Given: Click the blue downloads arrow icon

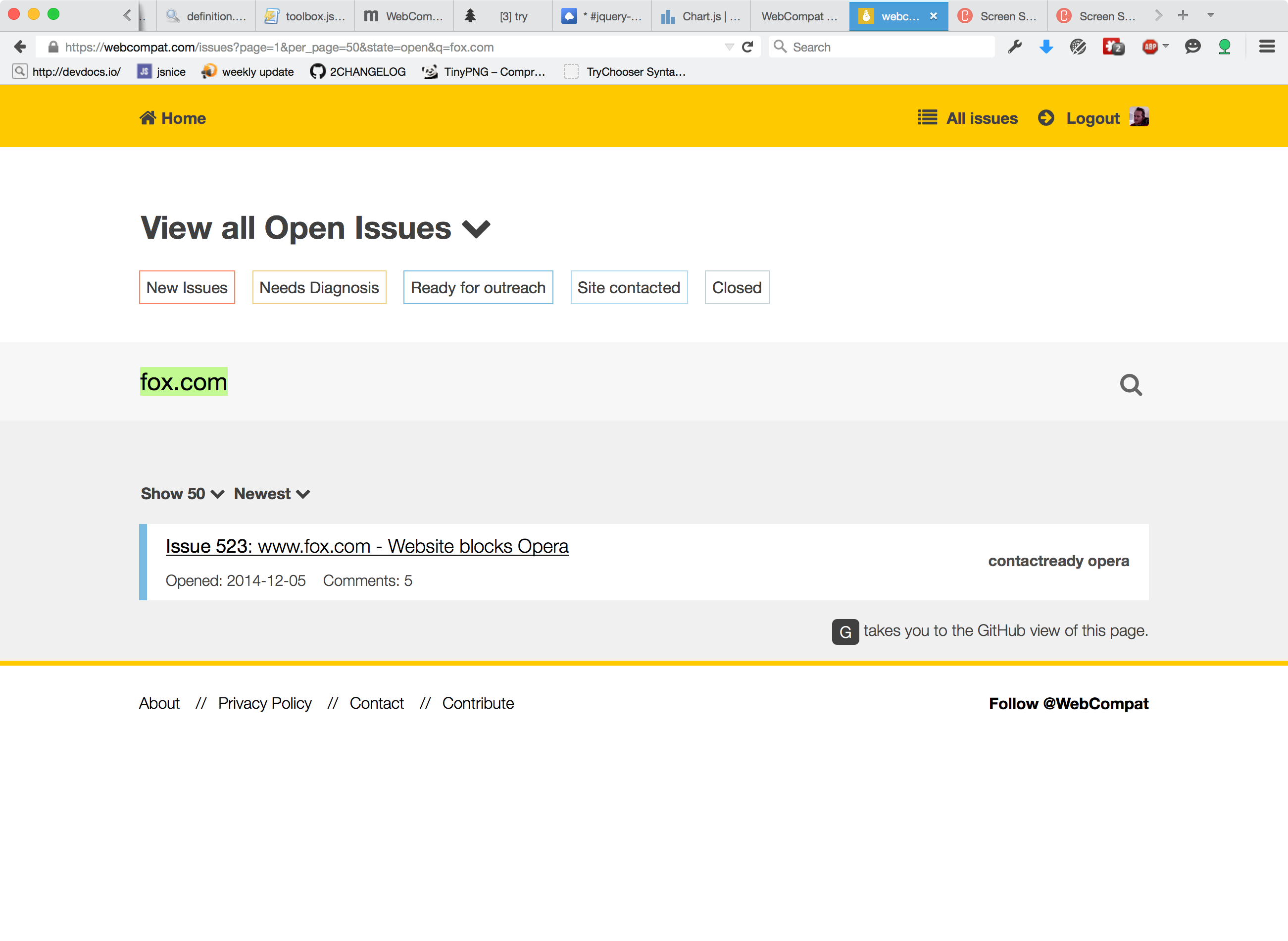Looking at the screenshot, I should [1045, 47].
